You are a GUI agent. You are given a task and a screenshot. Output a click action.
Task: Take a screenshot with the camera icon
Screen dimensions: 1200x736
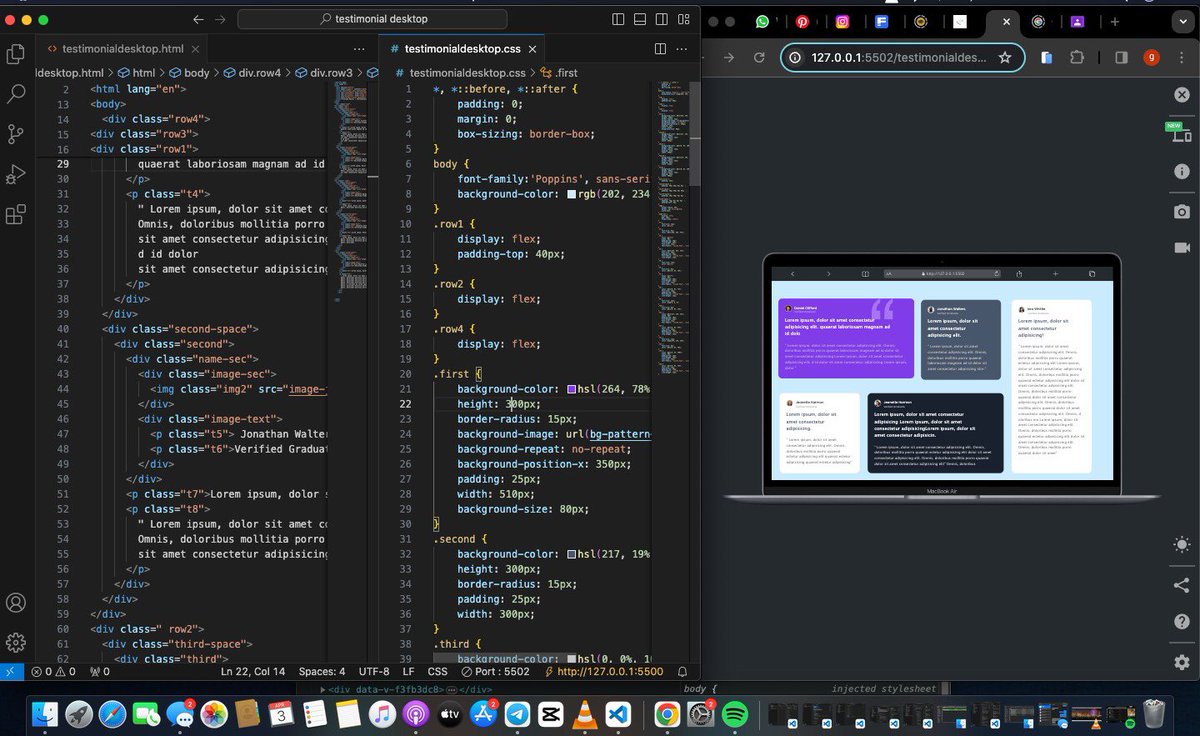(x=1181, y=211)
